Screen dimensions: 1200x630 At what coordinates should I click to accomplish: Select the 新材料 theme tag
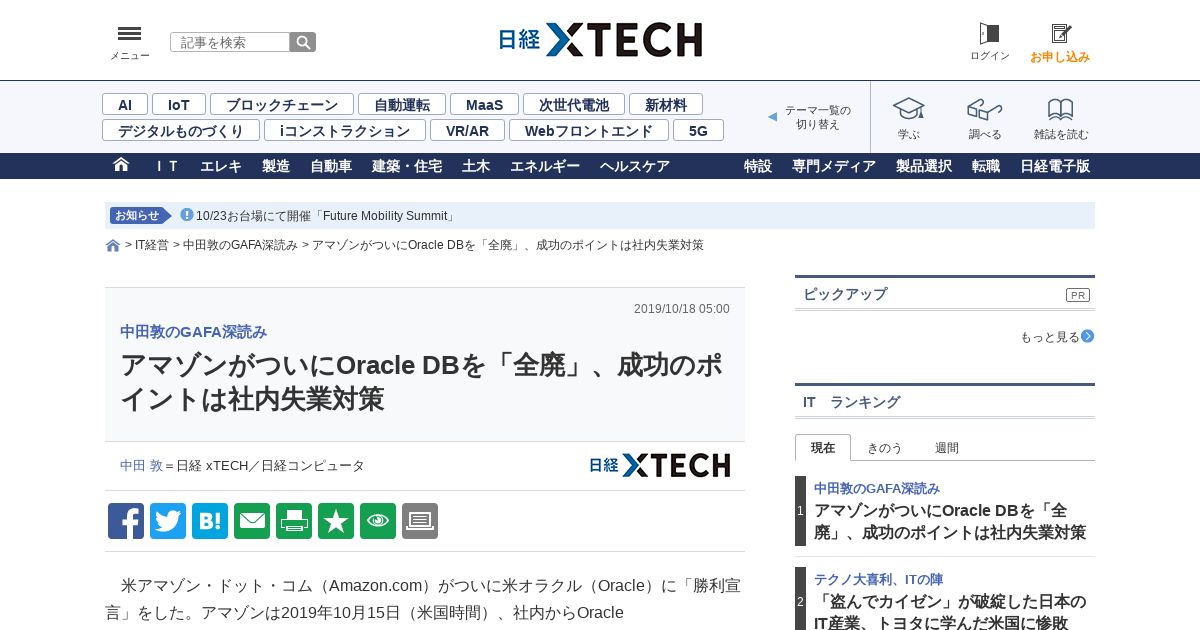(666, 104)
